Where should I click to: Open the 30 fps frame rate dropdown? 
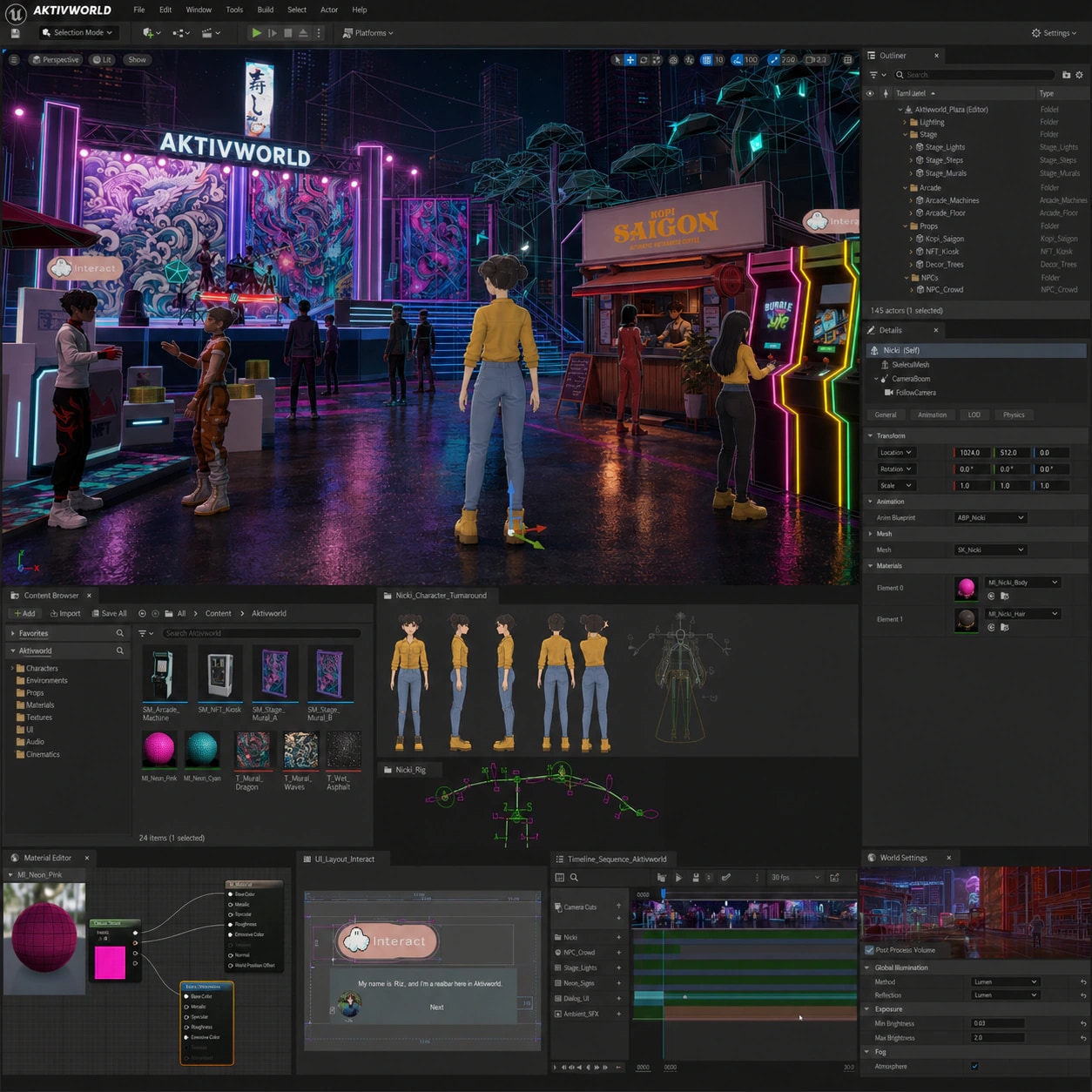(x=794, y=878)
